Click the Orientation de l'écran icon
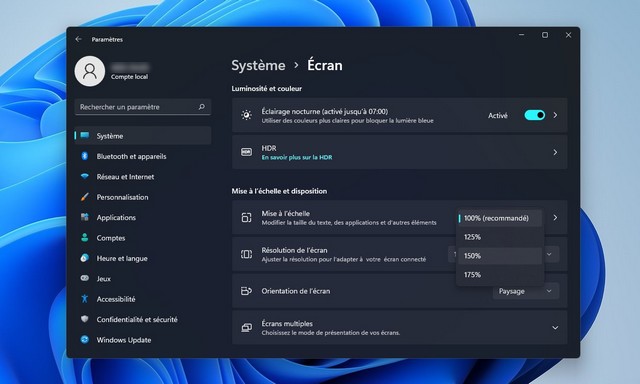Image resolution: width=640 pixels, height=384 pixels. click(x=246, y=291)
